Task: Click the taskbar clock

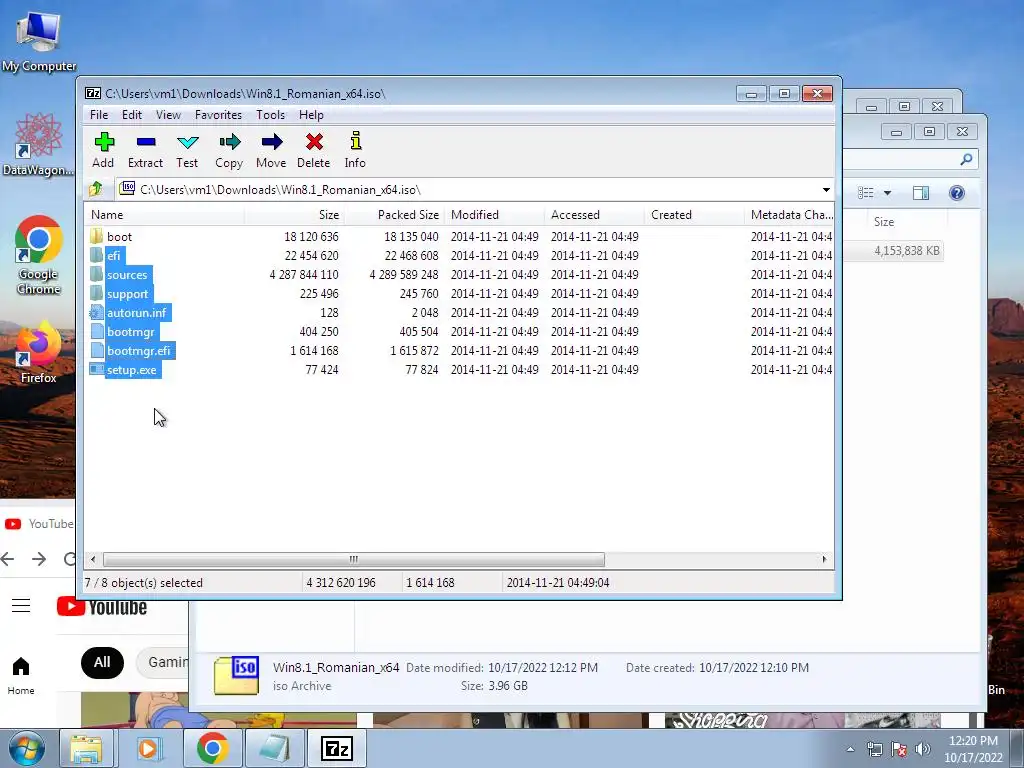Action: point(973,749)
